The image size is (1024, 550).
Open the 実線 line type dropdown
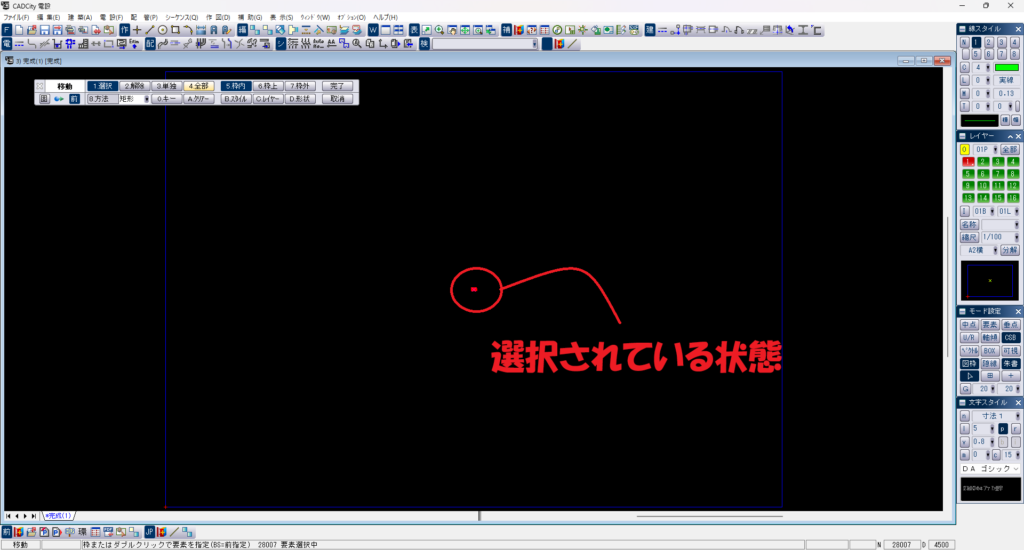pos(1006,80)
